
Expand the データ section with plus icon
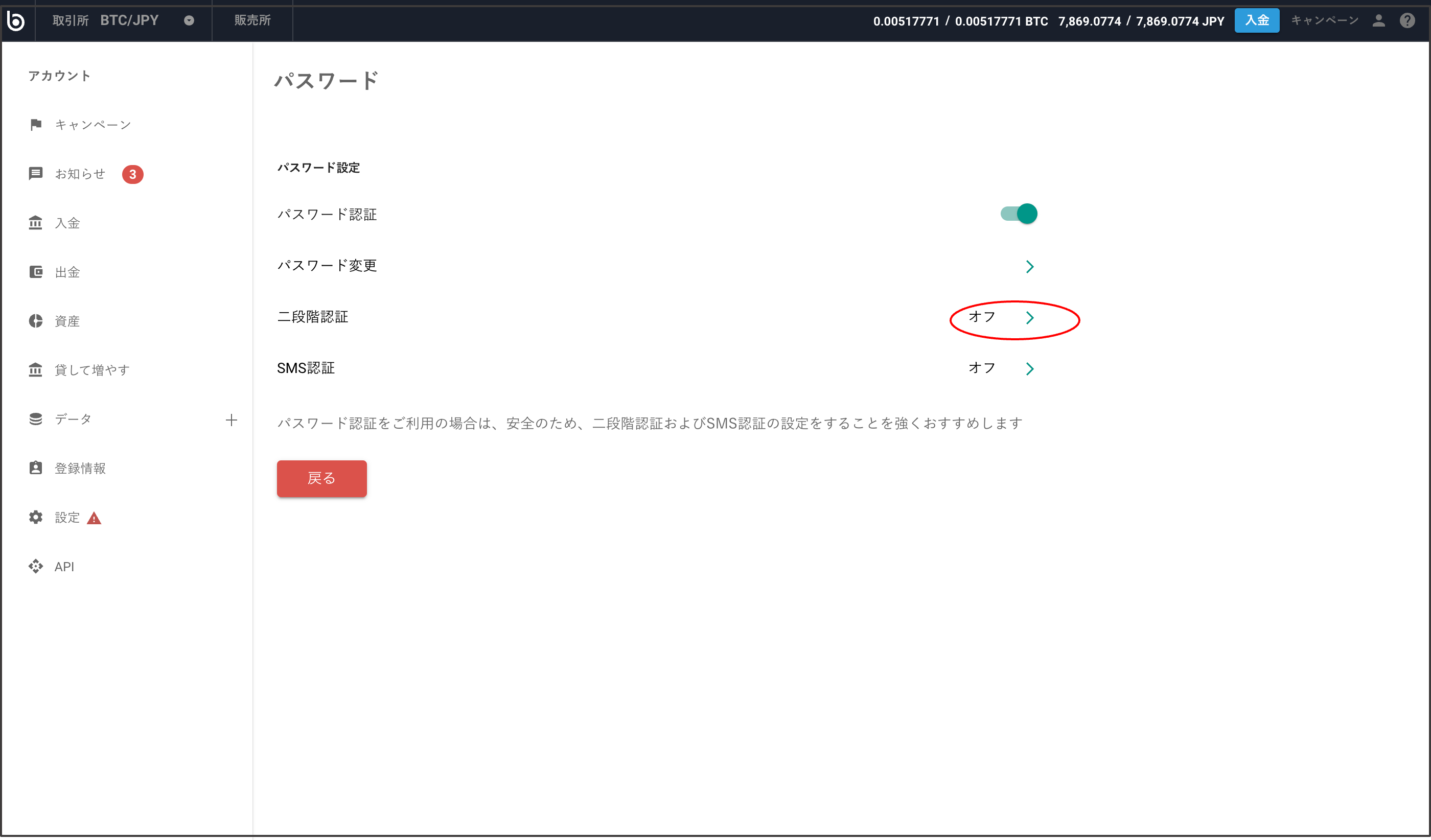coord(231,420)
